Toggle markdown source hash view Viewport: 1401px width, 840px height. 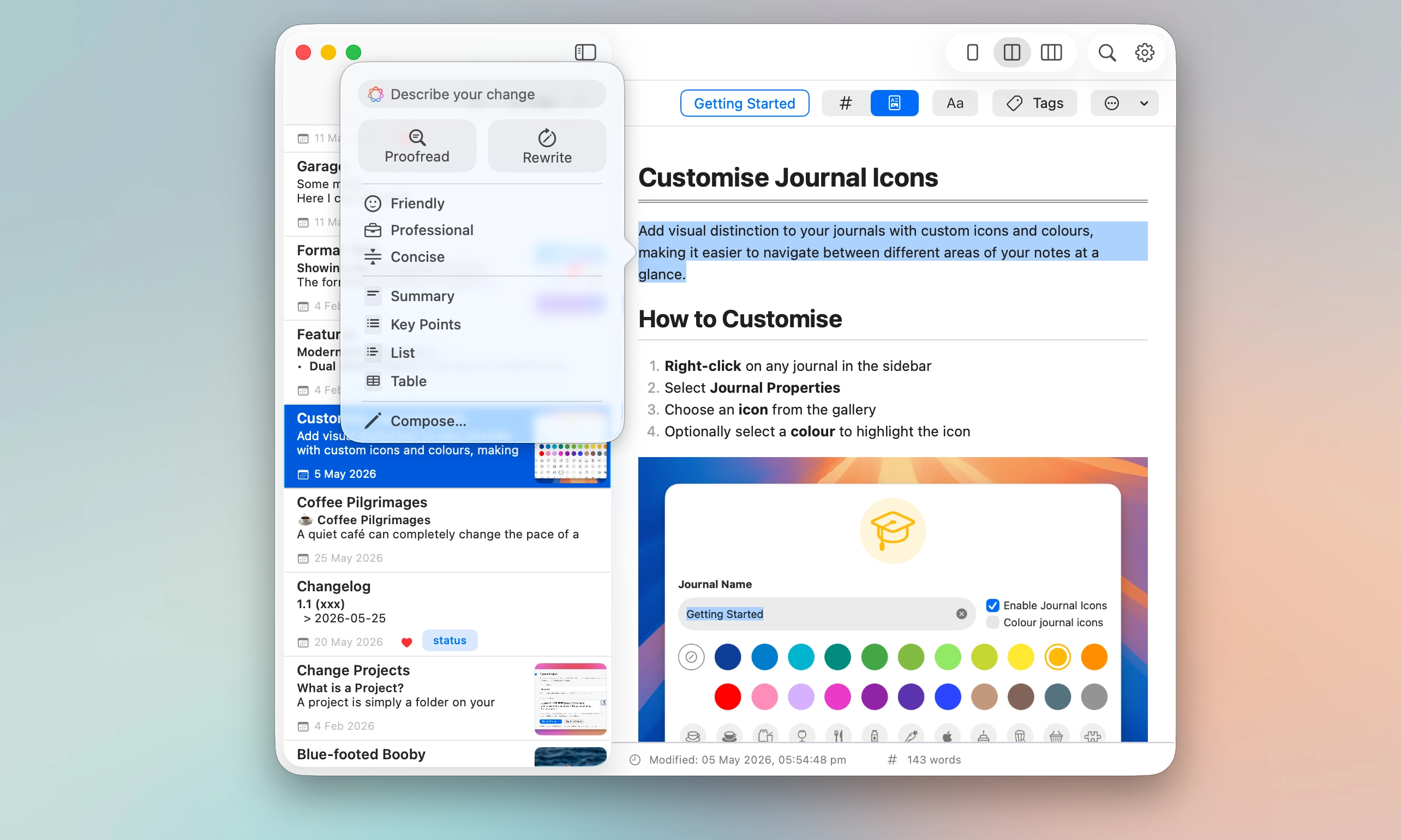(845, 103)
